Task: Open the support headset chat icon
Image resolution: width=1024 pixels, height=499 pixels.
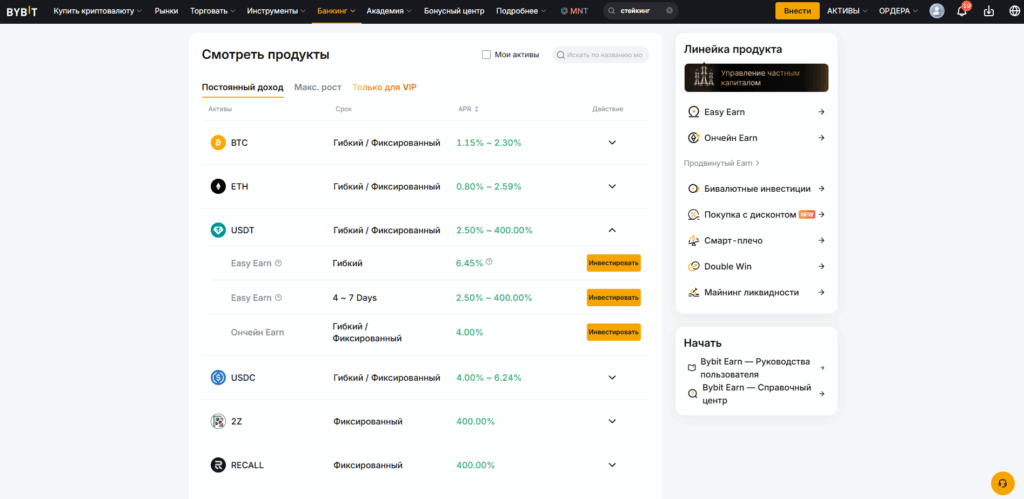Action: coord(1002,482)
